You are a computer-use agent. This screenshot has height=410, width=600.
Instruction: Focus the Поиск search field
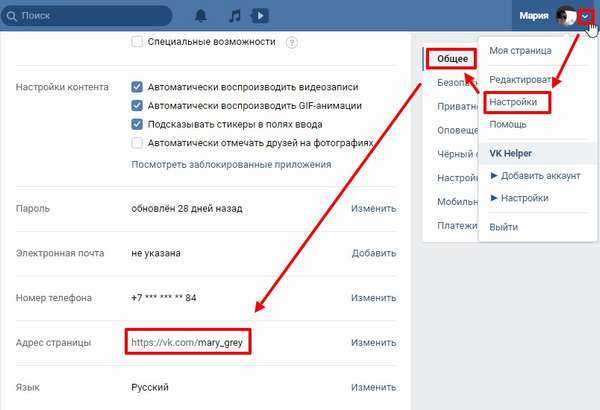pos(86,16)
